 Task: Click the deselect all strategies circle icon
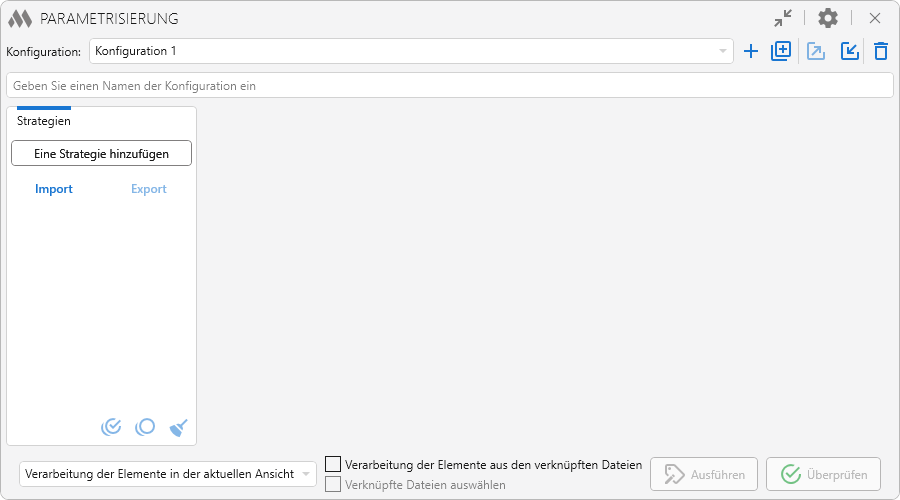point(145,427)
